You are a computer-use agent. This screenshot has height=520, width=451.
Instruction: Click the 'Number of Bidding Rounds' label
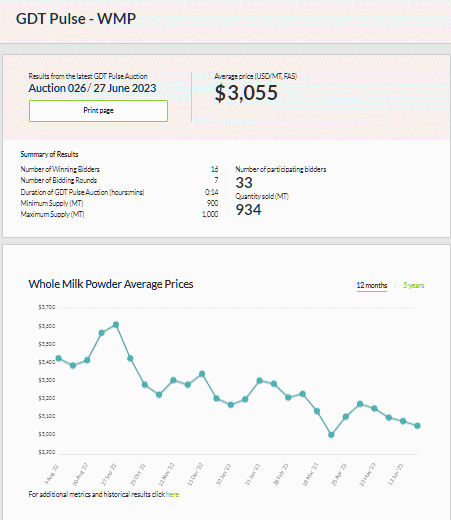[59, 180]
